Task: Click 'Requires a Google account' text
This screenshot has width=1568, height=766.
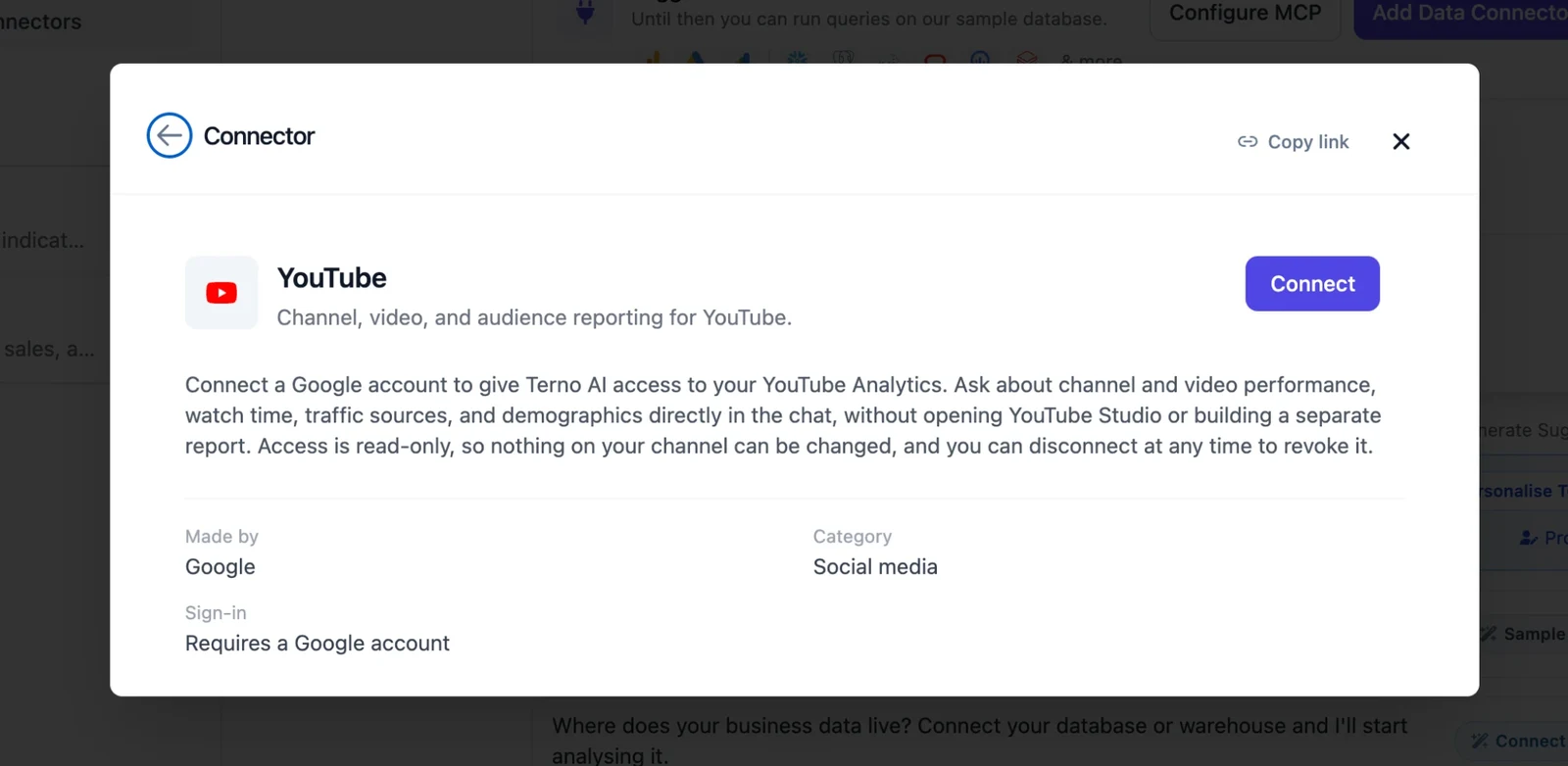Action: click(x=318, y=644)
